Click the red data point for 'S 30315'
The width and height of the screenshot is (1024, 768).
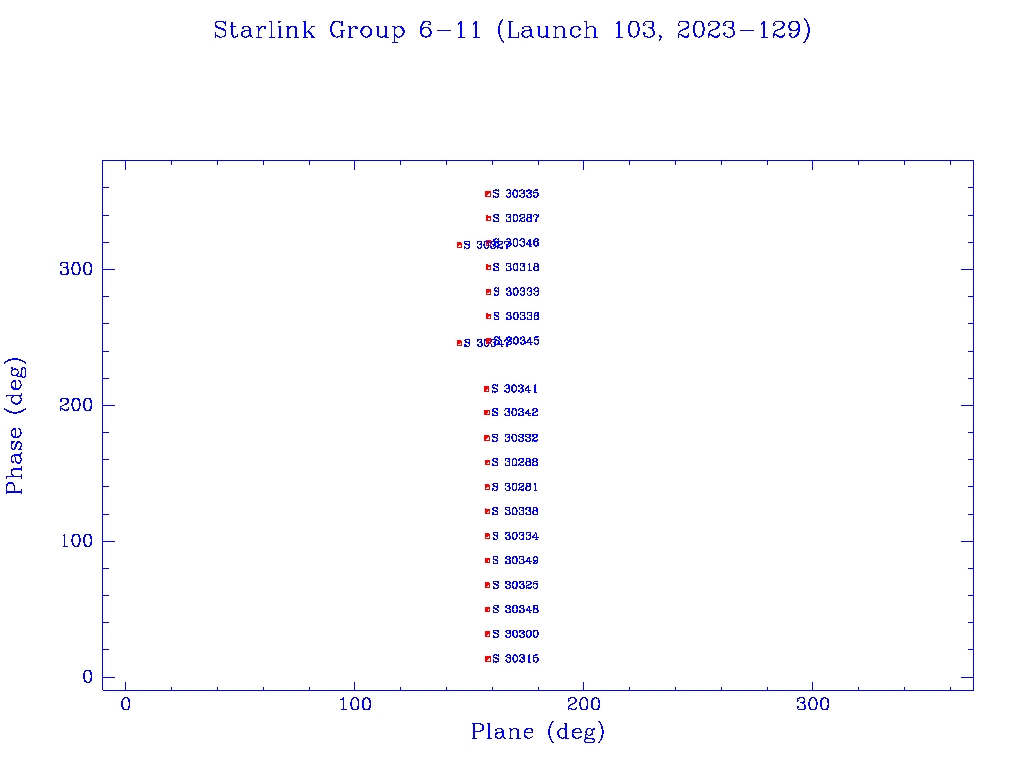point(488,659)
